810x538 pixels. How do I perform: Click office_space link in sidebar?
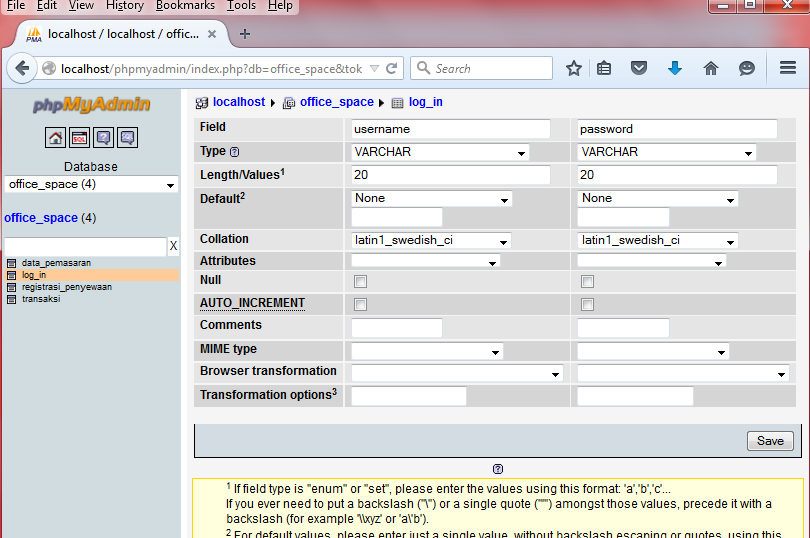(x=41, y=218)
